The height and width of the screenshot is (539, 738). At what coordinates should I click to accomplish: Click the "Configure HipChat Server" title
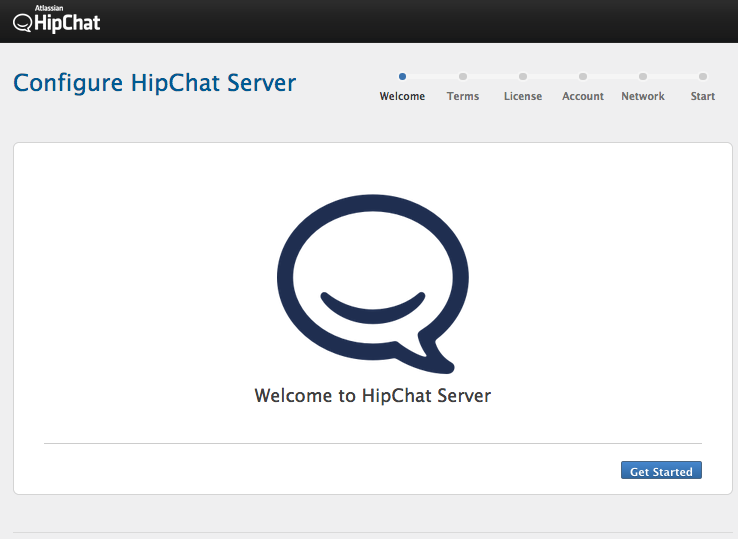[154, 83]
